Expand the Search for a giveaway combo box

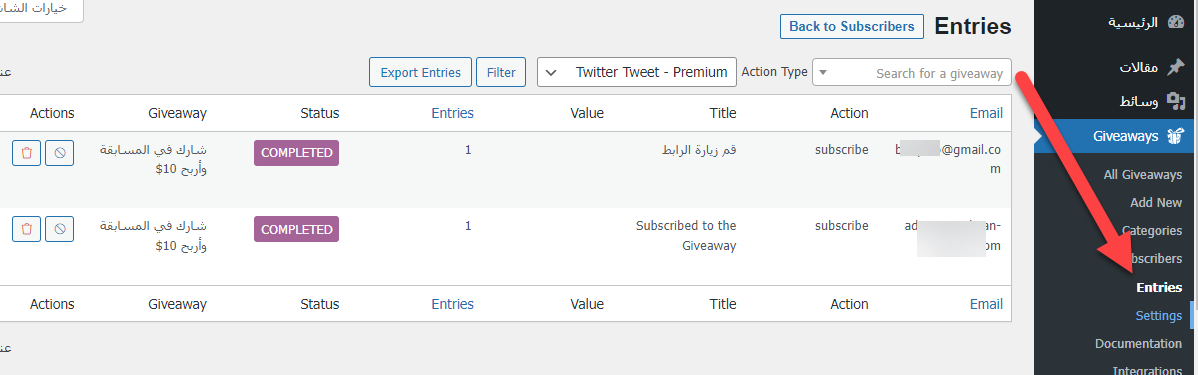[x=911, y=73]
